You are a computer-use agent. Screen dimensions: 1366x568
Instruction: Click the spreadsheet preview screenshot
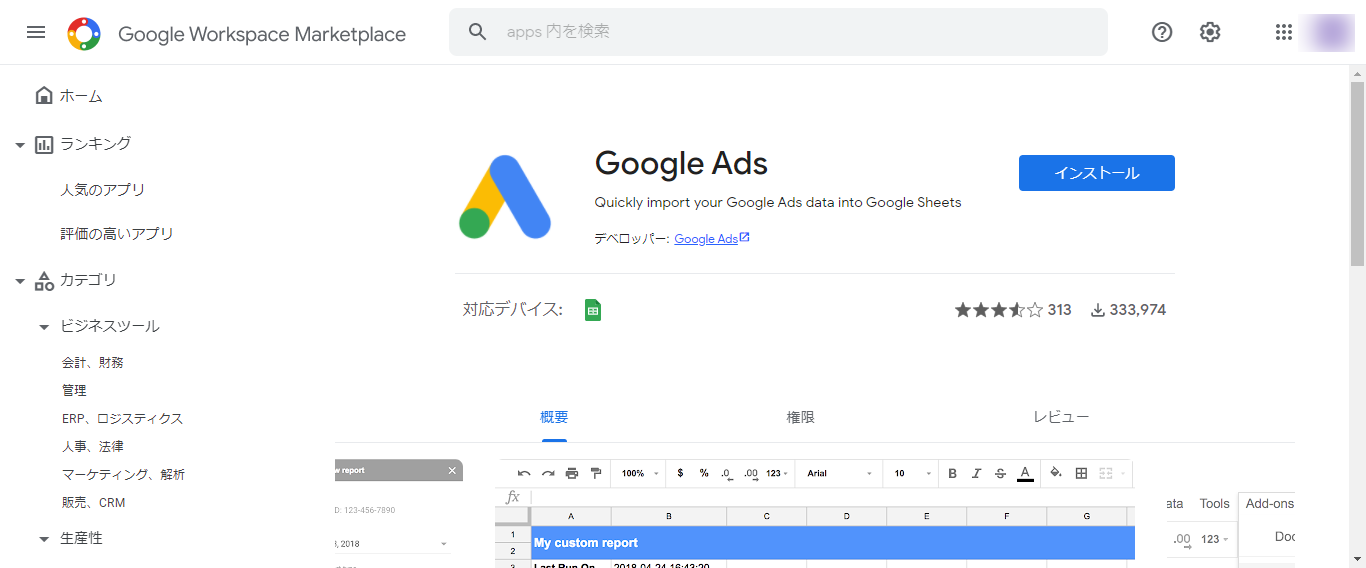coord(815,514)
